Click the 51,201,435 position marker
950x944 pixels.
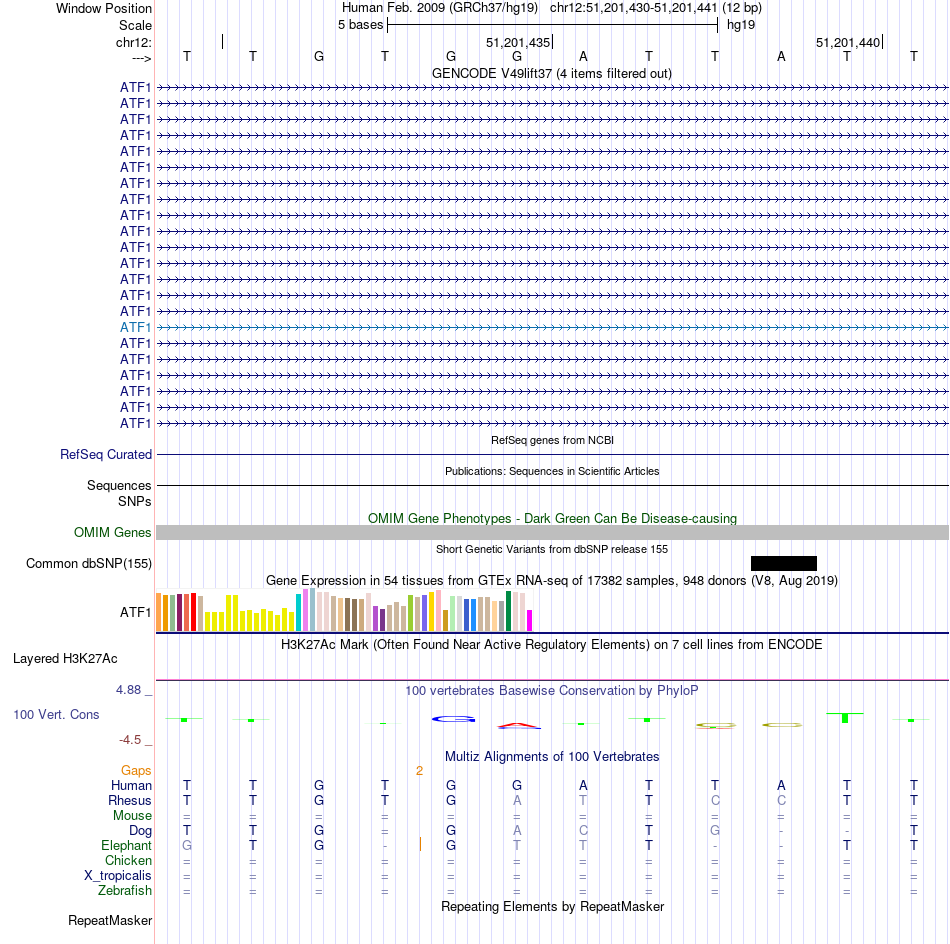(518, 42)
